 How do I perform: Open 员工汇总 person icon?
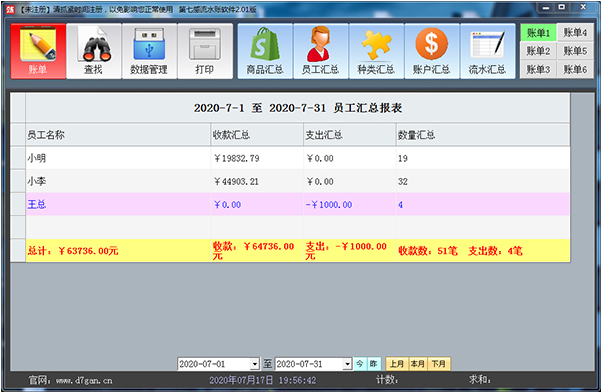tap(321, 51)
